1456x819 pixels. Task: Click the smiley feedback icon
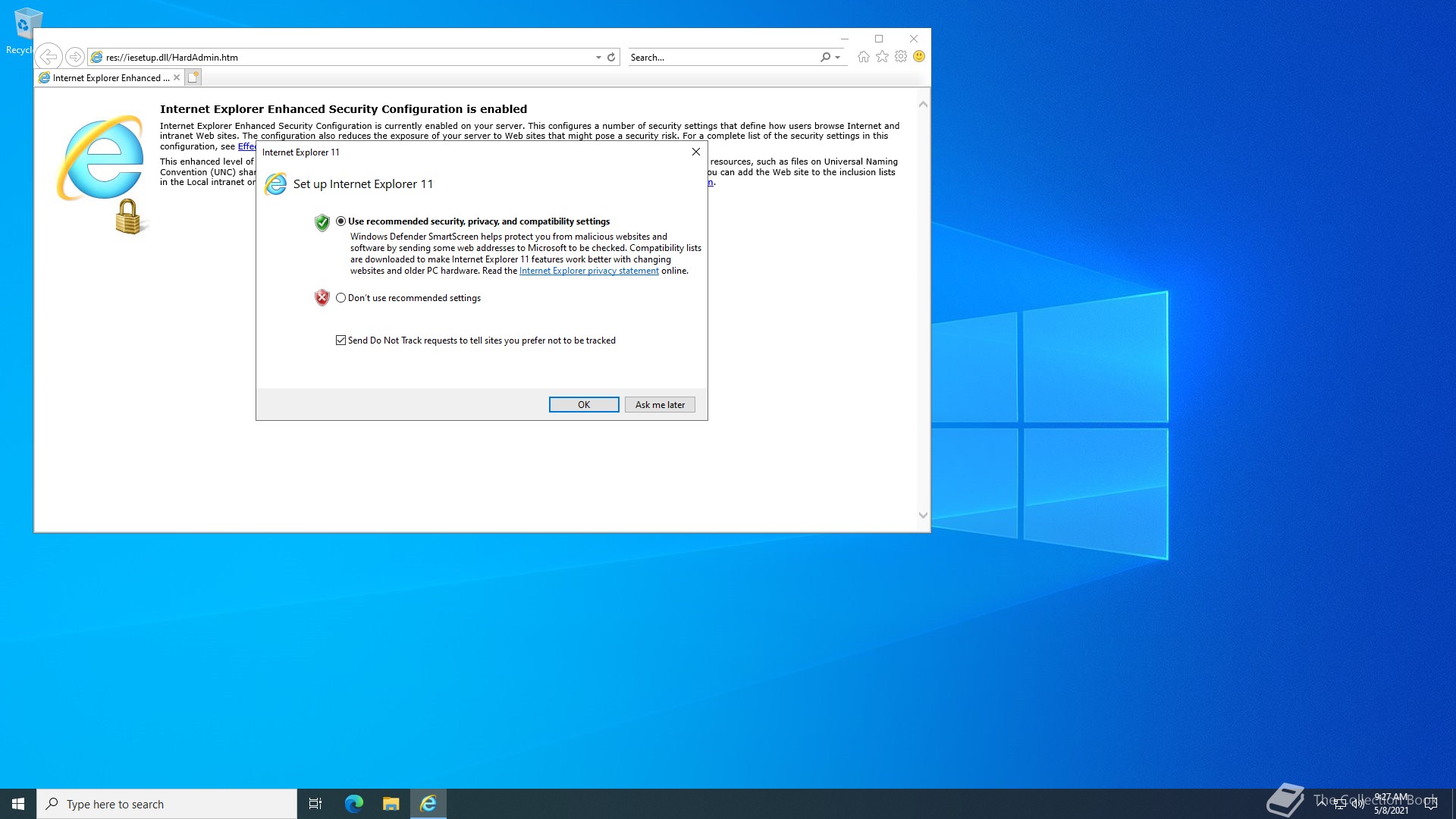point(919,56)
